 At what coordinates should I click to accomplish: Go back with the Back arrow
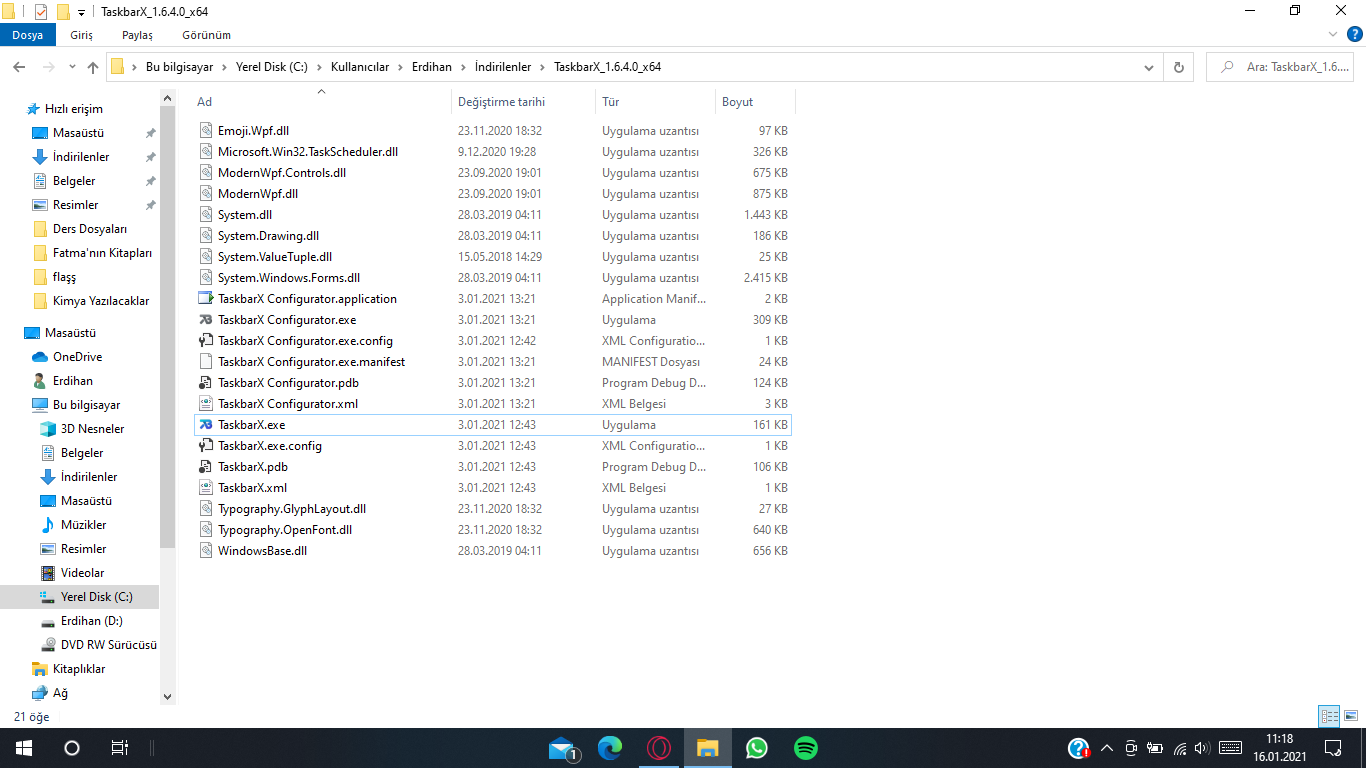pyautogui.click(x=19, y=67)
